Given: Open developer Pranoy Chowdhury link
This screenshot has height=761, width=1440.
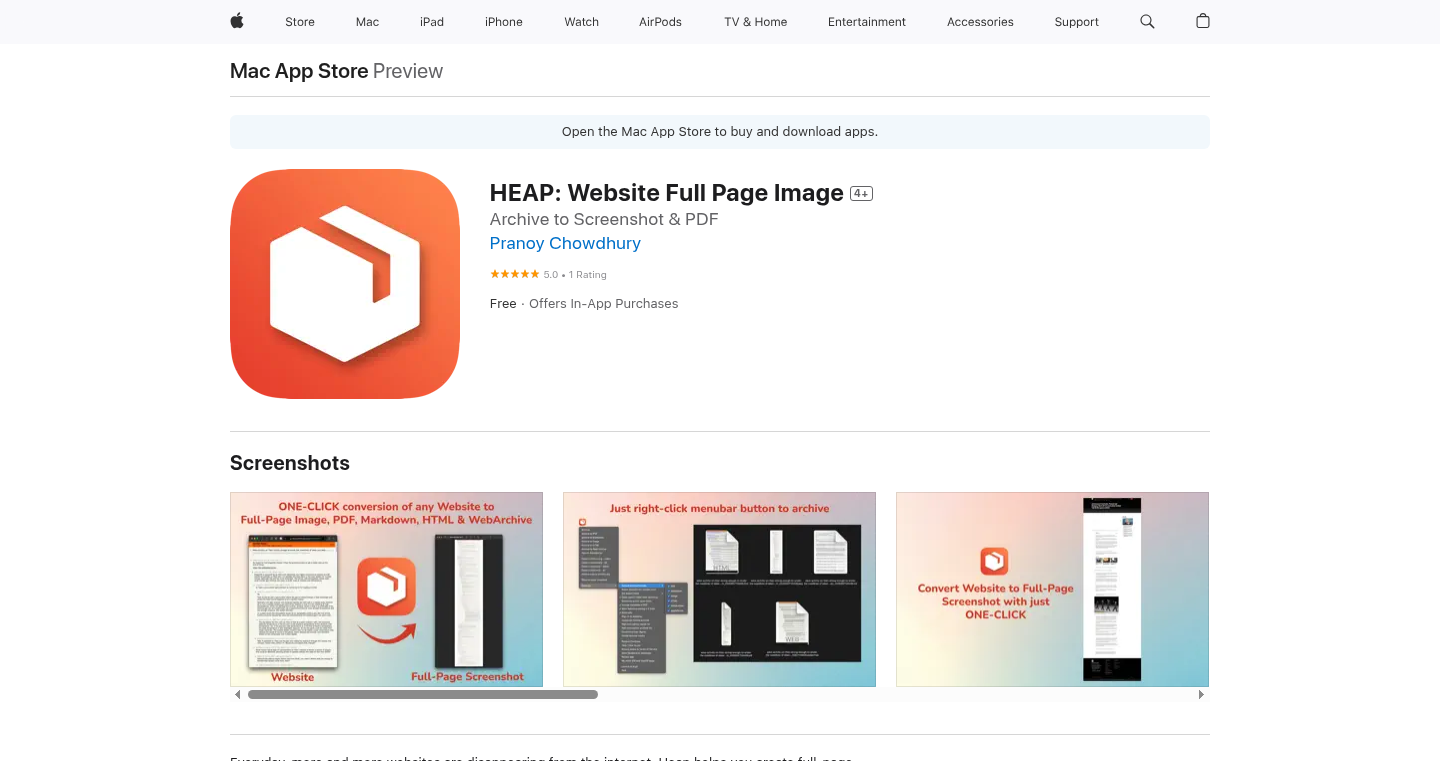Looking at the screenshot, I should point(565,243).
